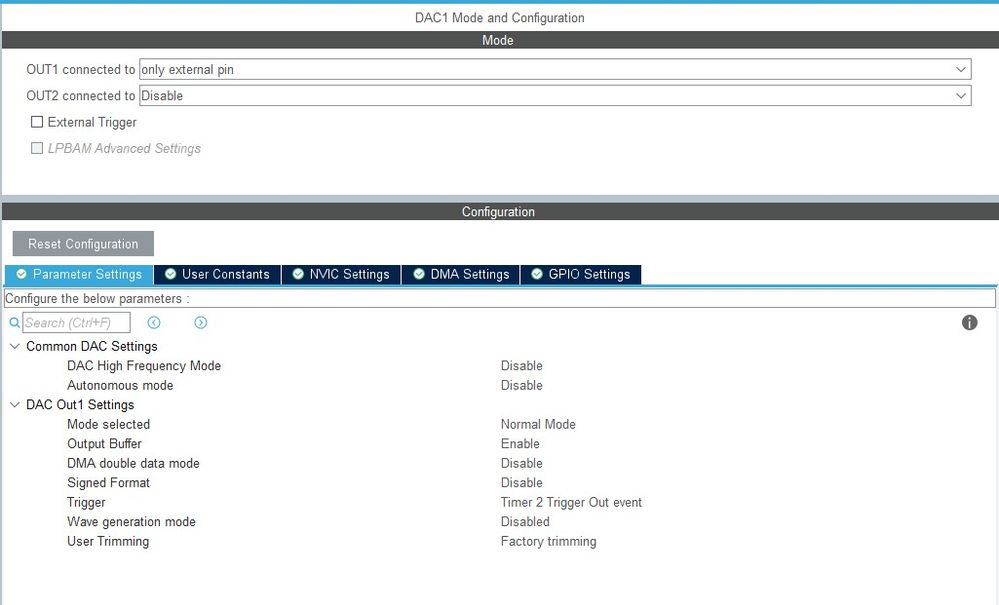The image size is (999, 605).
Task: Click the DAC High Frequency Mode value
Action: click(x=522, y=365)
